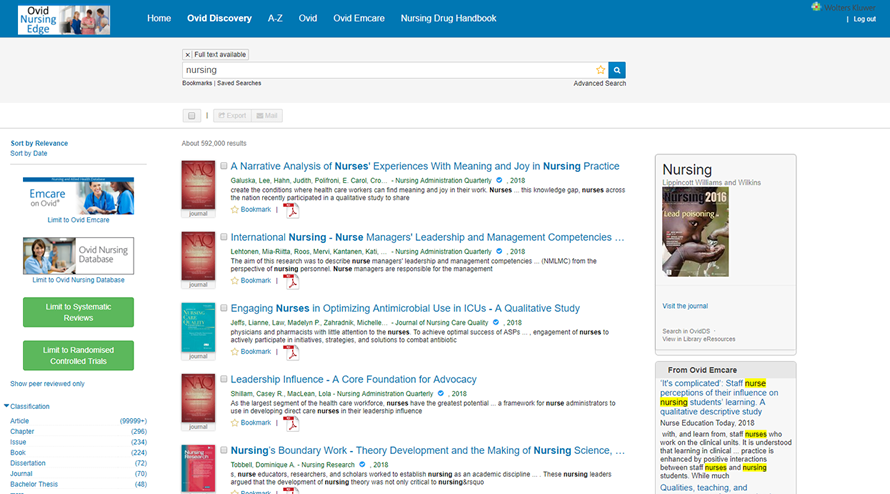Viewport: 890px width, 494px height.
Task: Open the A-Z menu item
Action: pyautogui.click(x=275, y=18)
